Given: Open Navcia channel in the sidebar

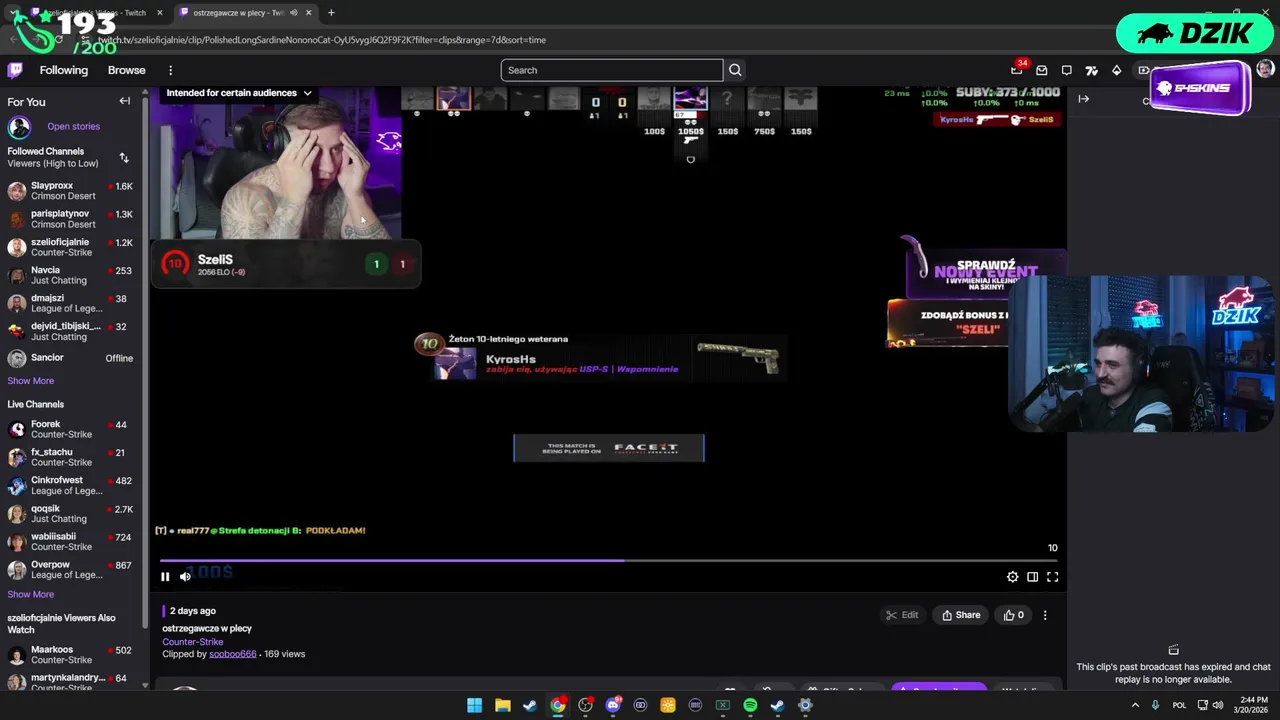Looking at the screenshot, I should (x=70, y=275).
